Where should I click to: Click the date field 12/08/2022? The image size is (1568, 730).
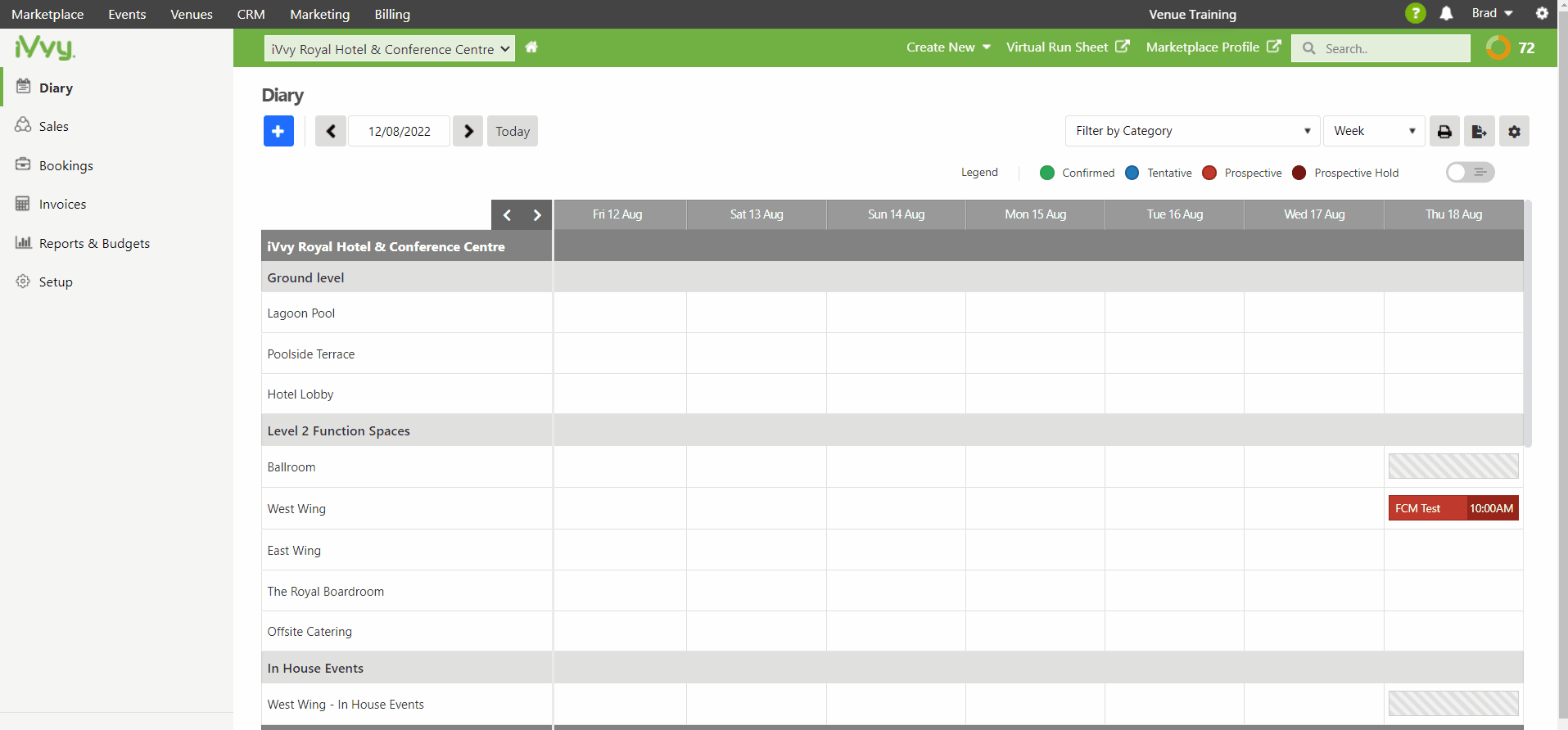coord(399,131)
